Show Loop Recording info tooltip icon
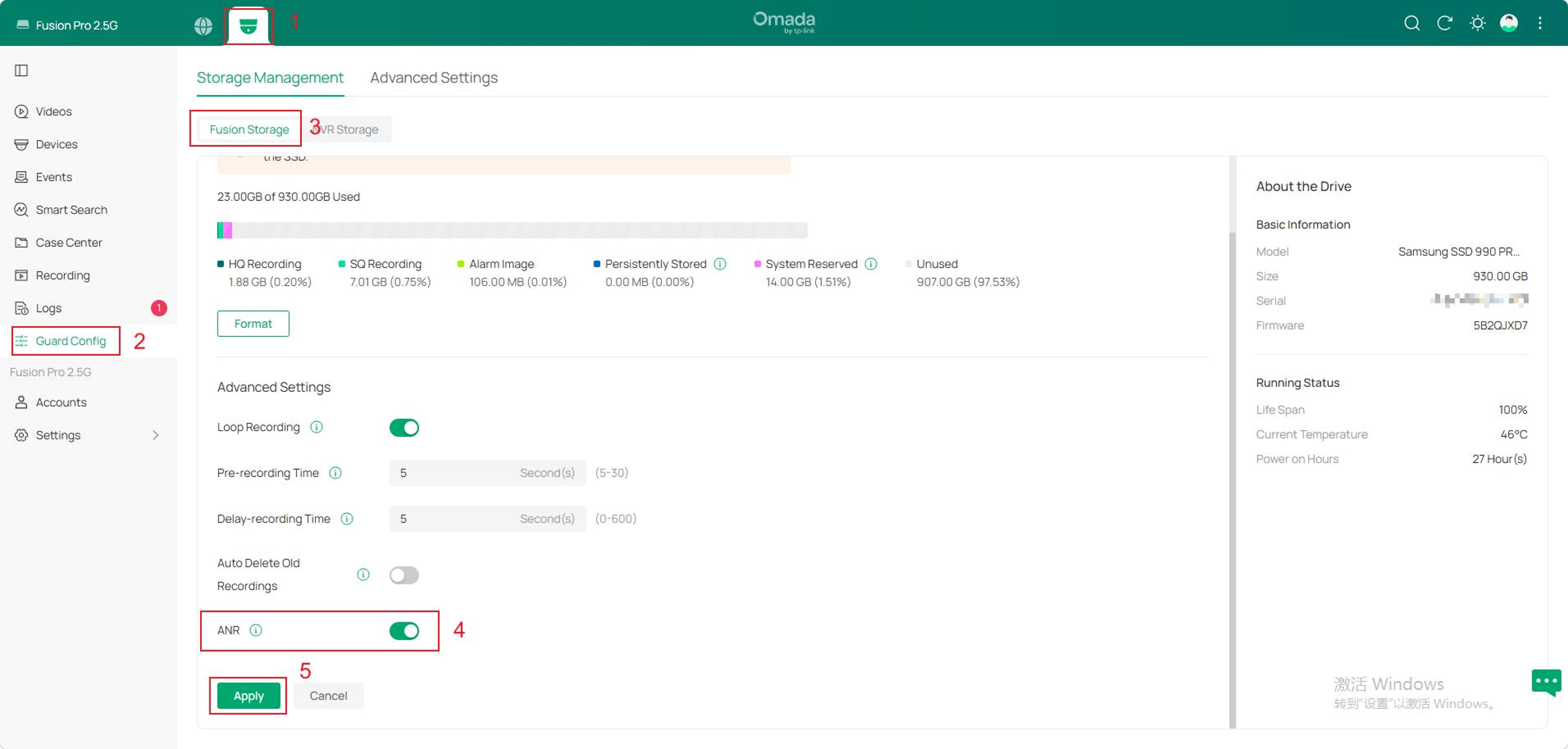This screenshot has width=1568, height=749. (x=316, y=427)
